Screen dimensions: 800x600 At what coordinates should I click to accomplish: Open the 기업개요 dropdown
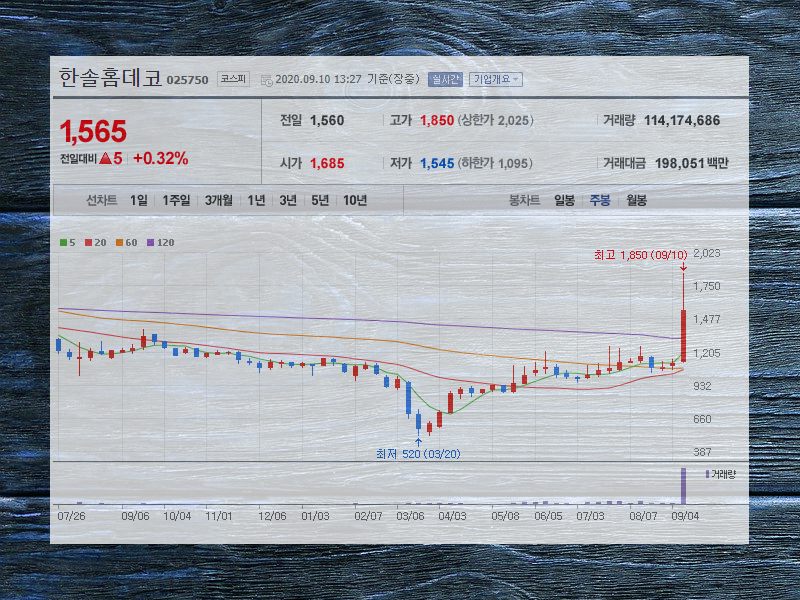coord(496,80)
